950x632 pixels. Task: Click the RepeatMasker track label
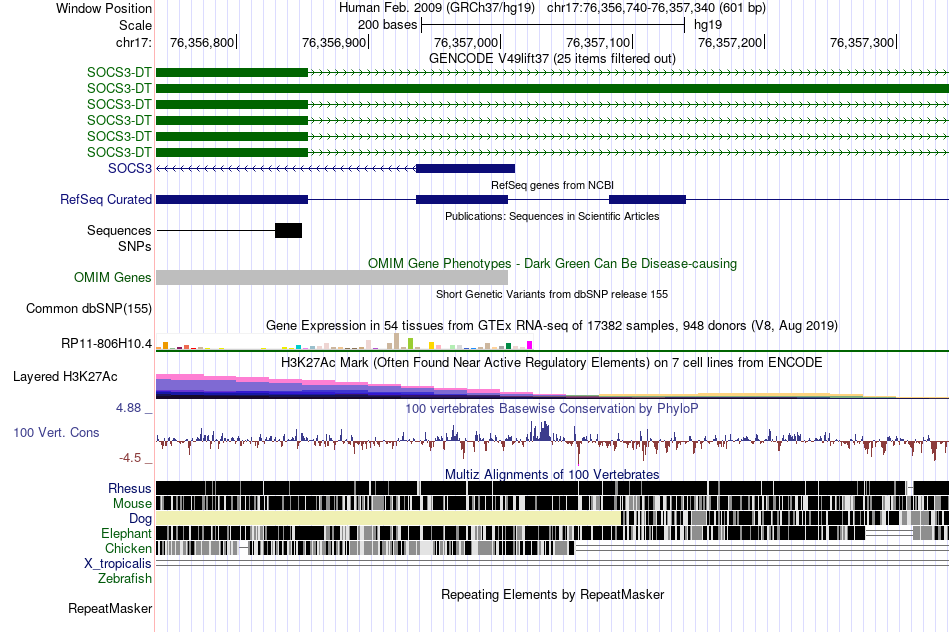pyautogui.click(x=110, y=608)
